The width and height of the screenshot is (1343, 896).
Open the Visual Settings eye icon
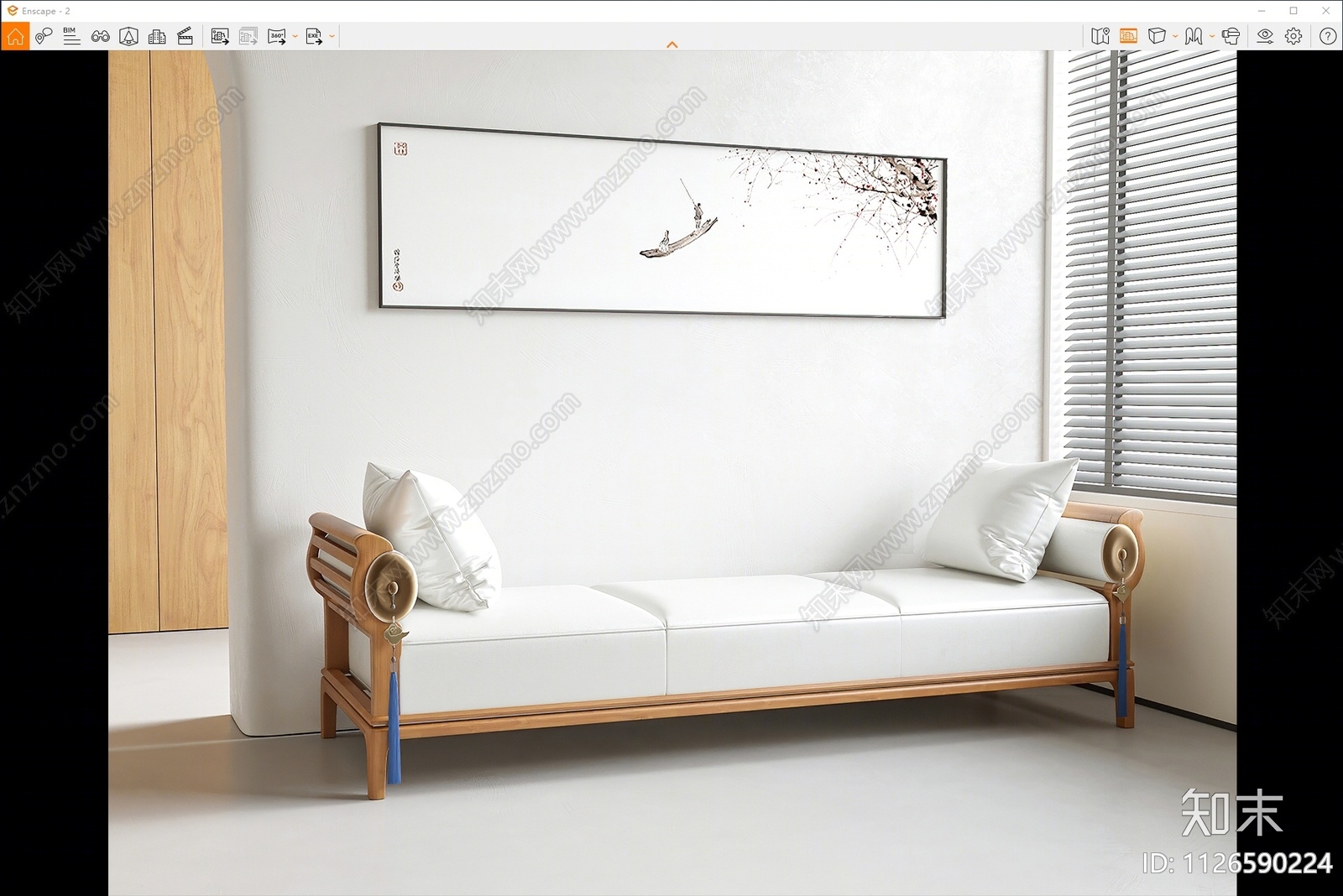click(x=1265, y=36)
